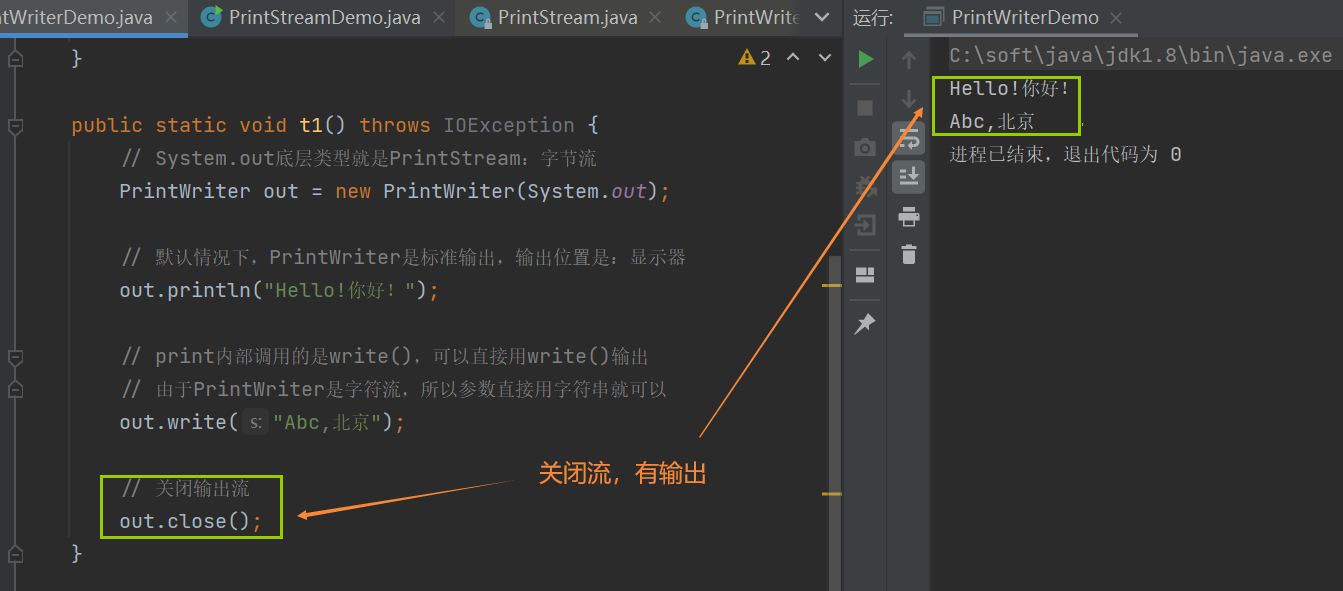This screenshot has width=1343, height=591.
Task: Close the tWriterDemo.java tab
Action: click(169, 18)
